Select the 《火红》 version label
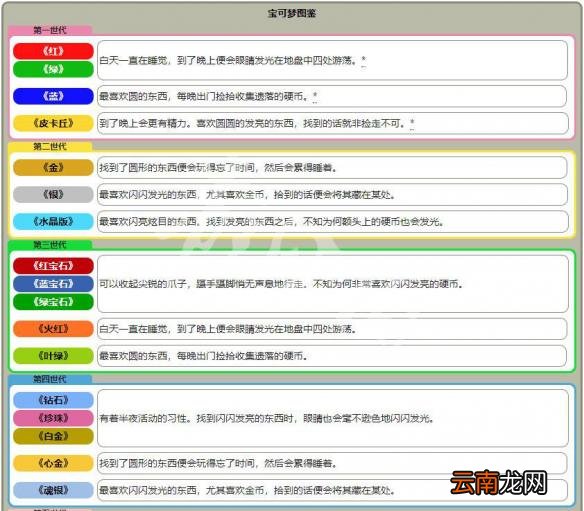Image resolution: width=584 pixels, height=511 pixels. click(53, 329)
